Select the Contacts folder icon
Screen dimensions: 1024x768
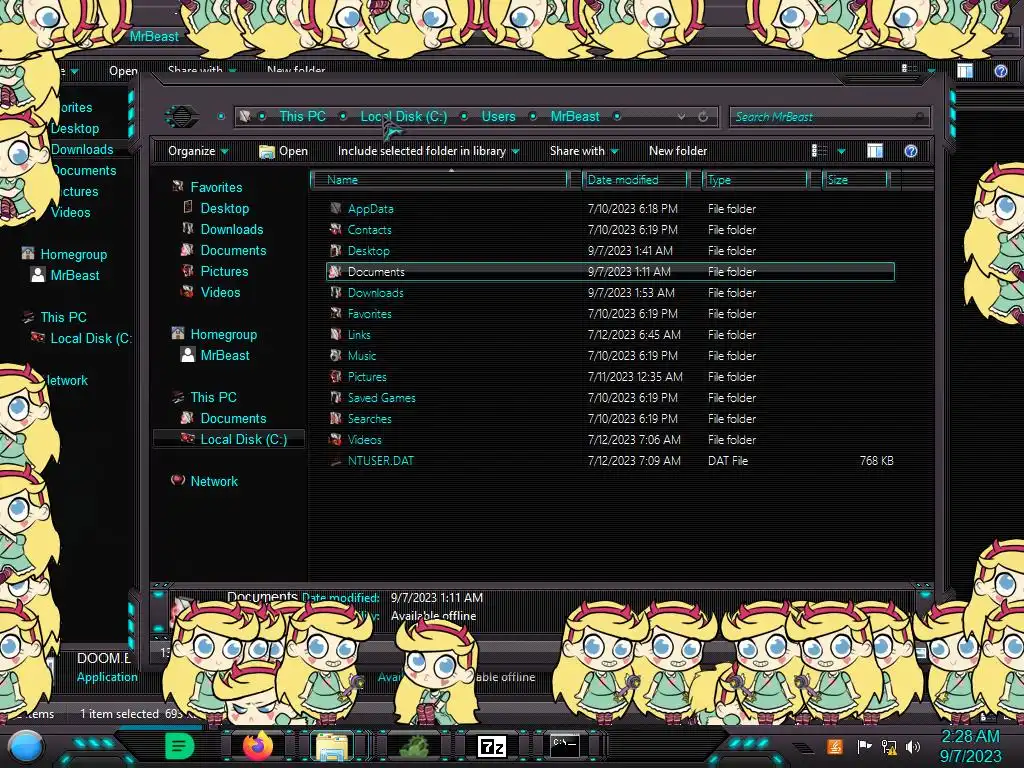pos(336,230)
